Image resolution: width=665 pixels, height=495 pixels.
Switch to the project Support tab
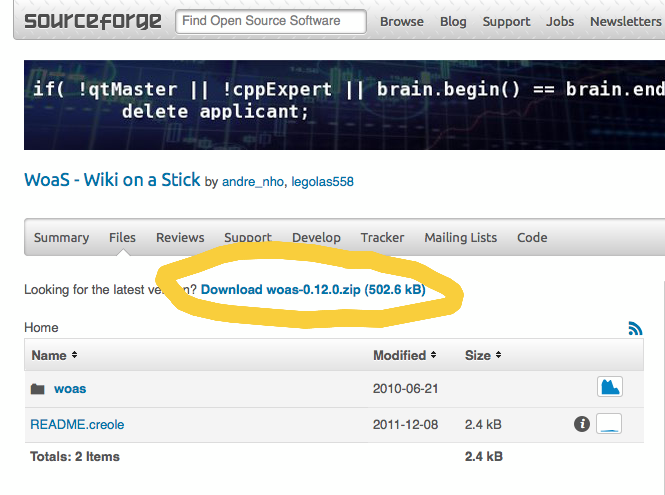coord(248,238)
